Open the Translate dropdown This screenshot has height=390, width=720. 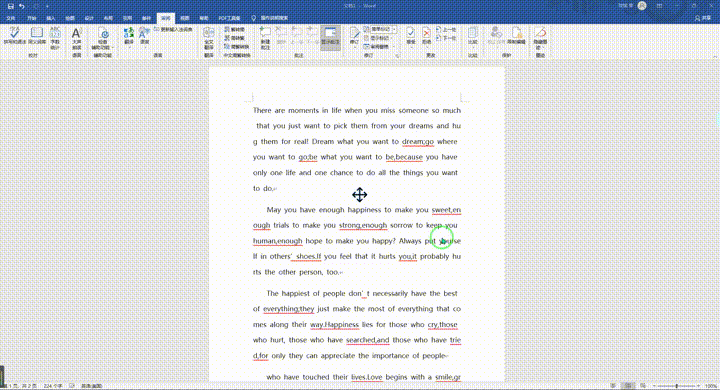click(129, 38)
